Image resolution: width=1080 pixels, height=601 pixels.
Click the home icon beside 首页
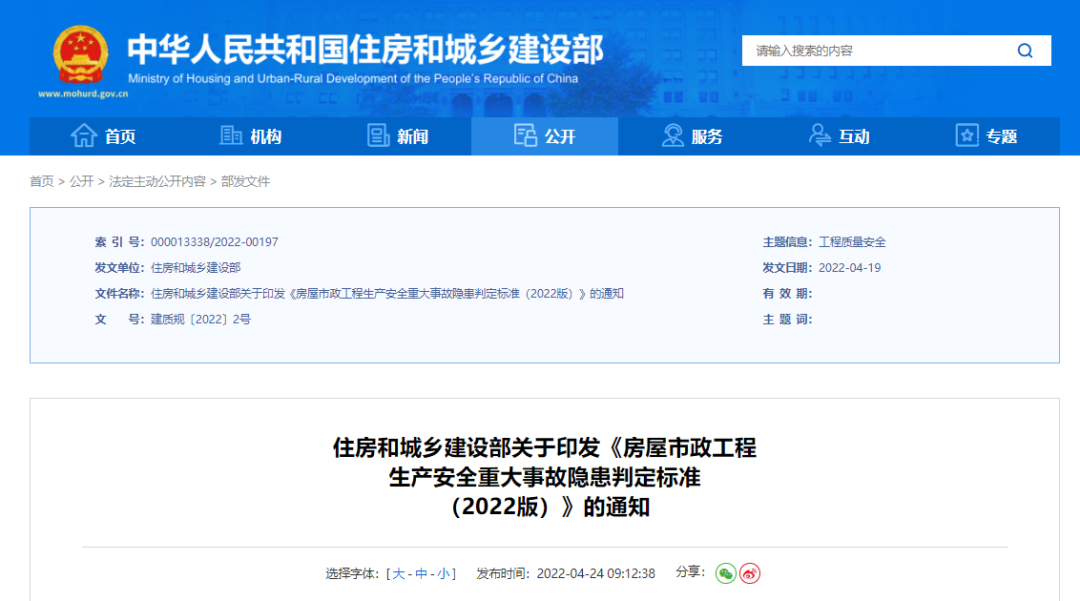[83, 136]
